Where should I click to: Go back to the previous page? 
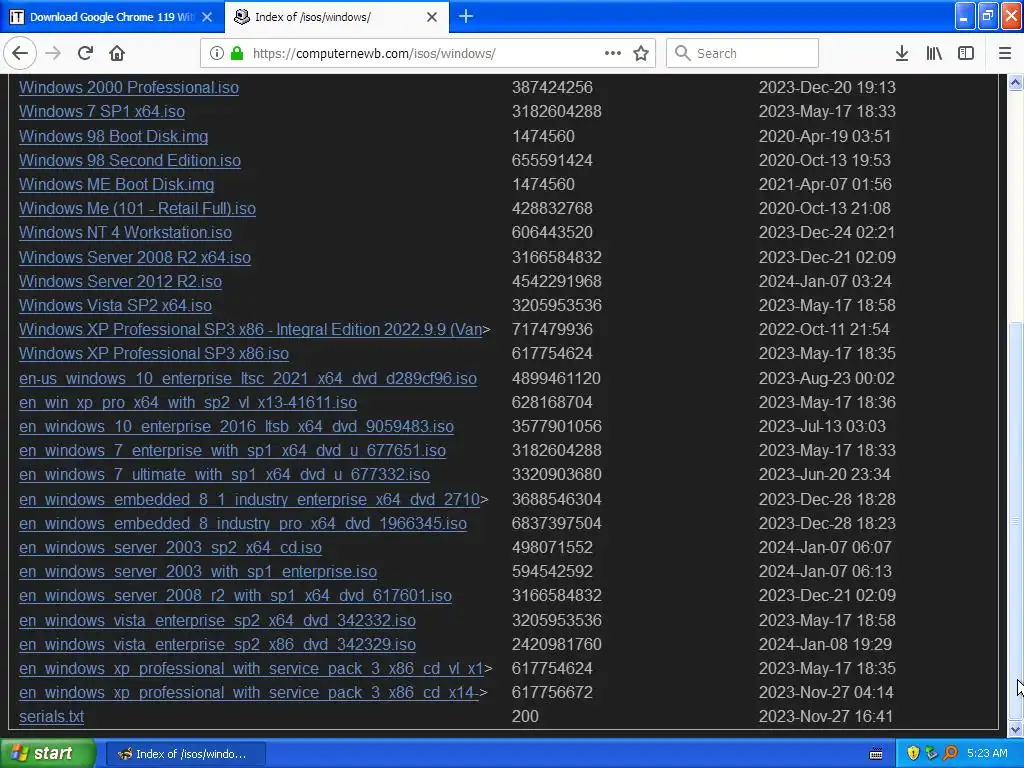tap(20, 54)
